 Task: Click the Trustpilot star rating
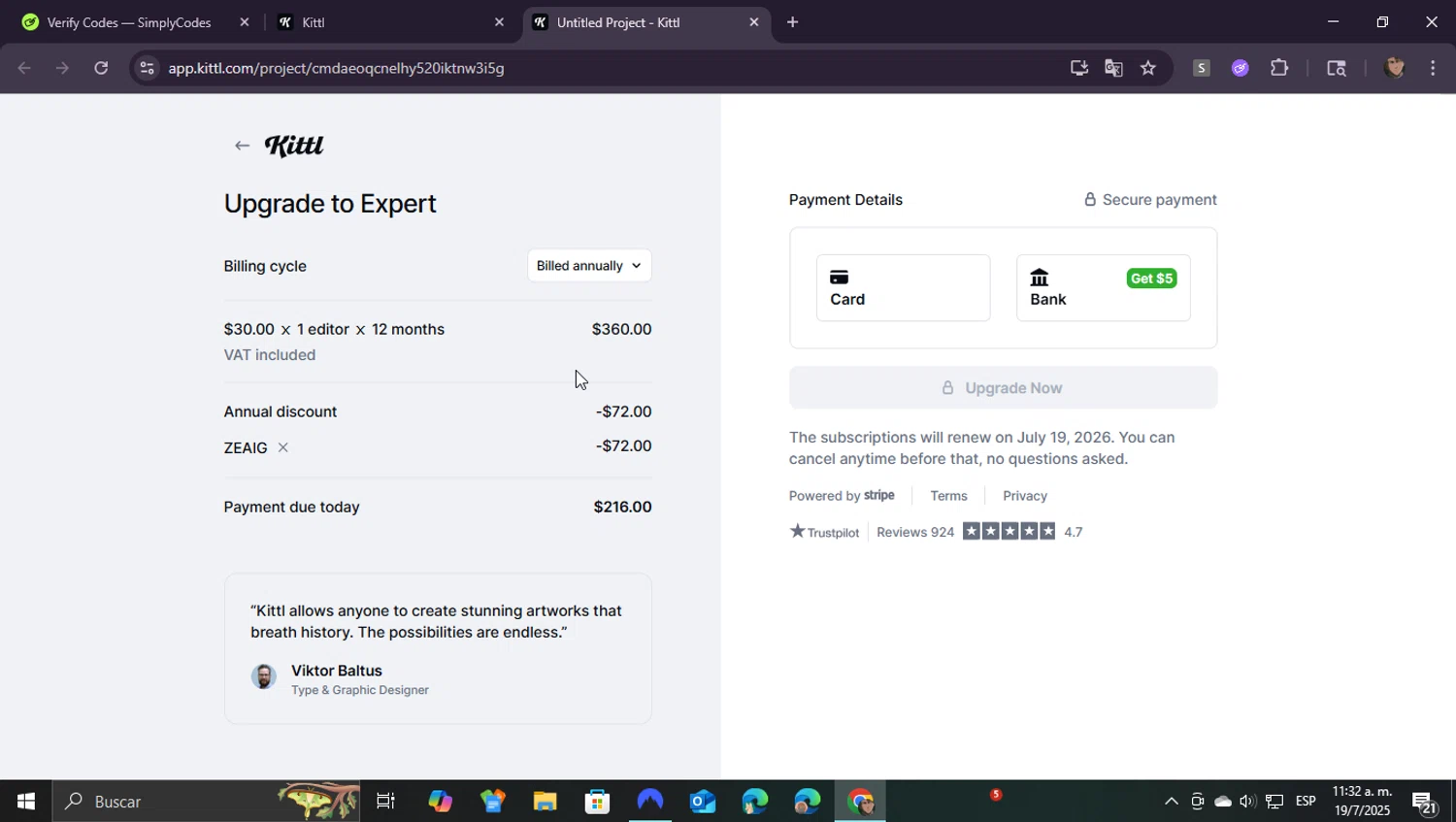pos(1009,532)
